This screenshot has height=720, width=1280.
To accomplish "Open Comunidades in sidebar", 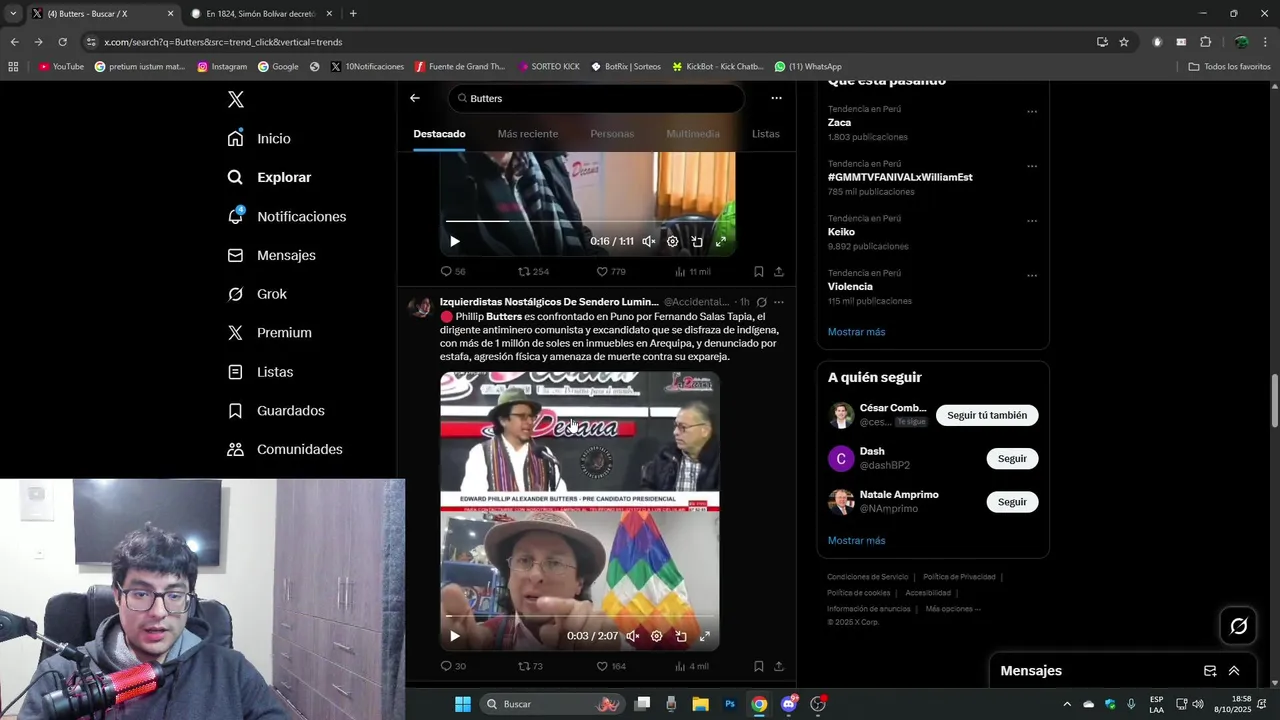I will [x=285, y=450].
